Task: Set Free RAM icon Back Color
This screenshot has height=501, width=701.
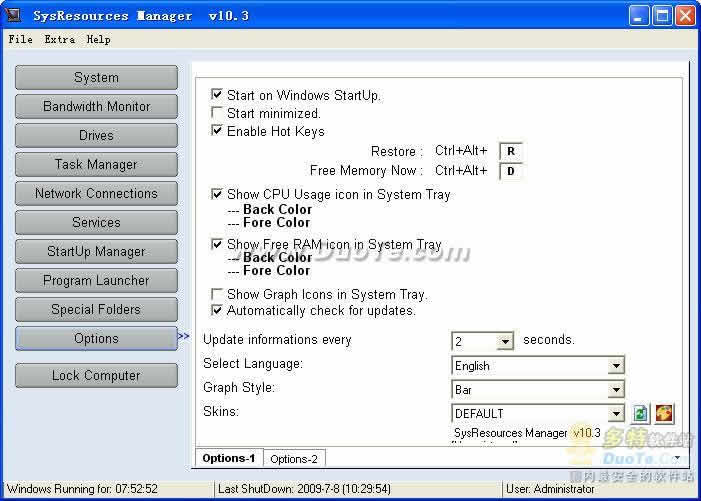Action: (277, 257)
